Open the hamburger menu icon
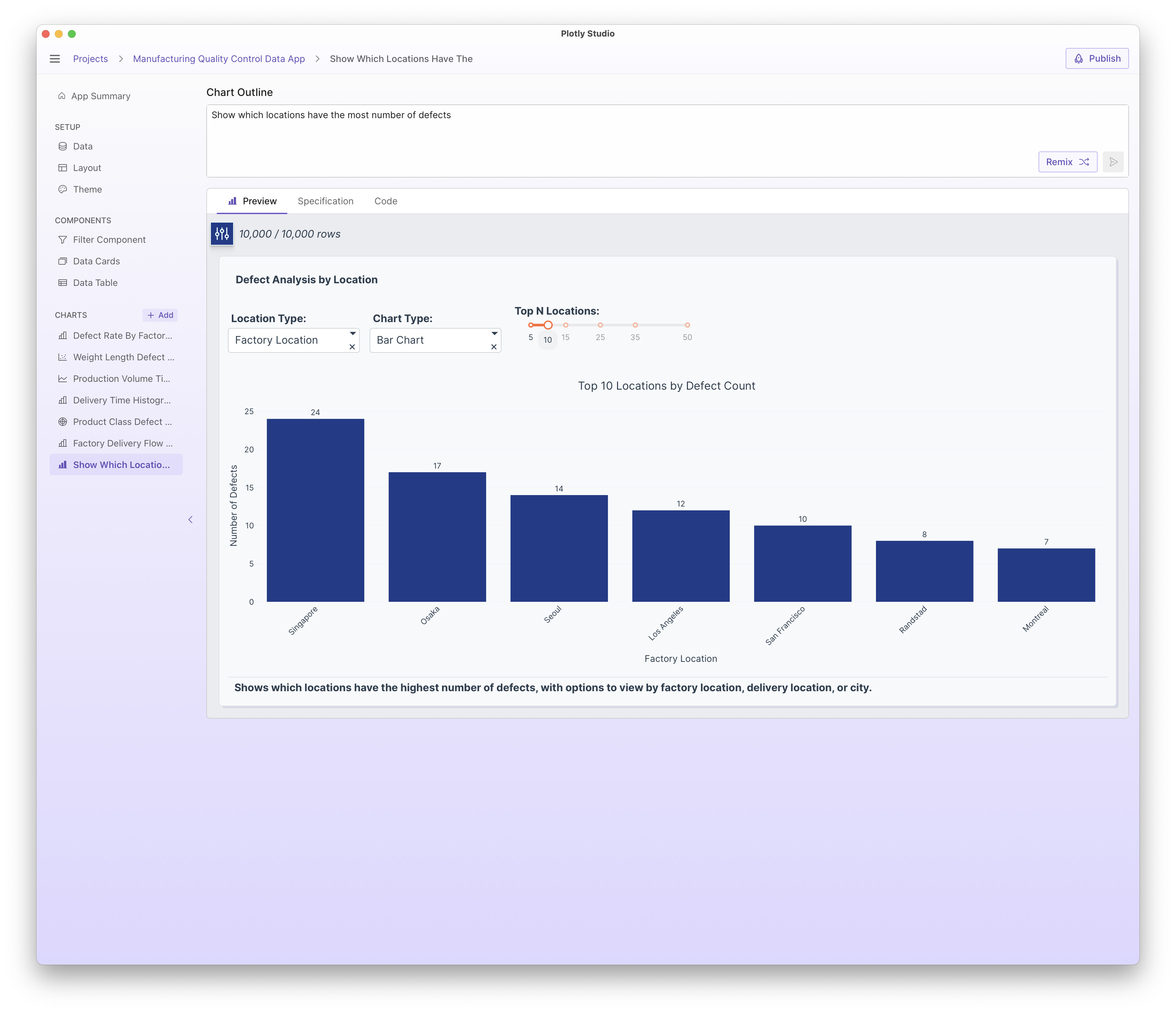 coord(55,59)
